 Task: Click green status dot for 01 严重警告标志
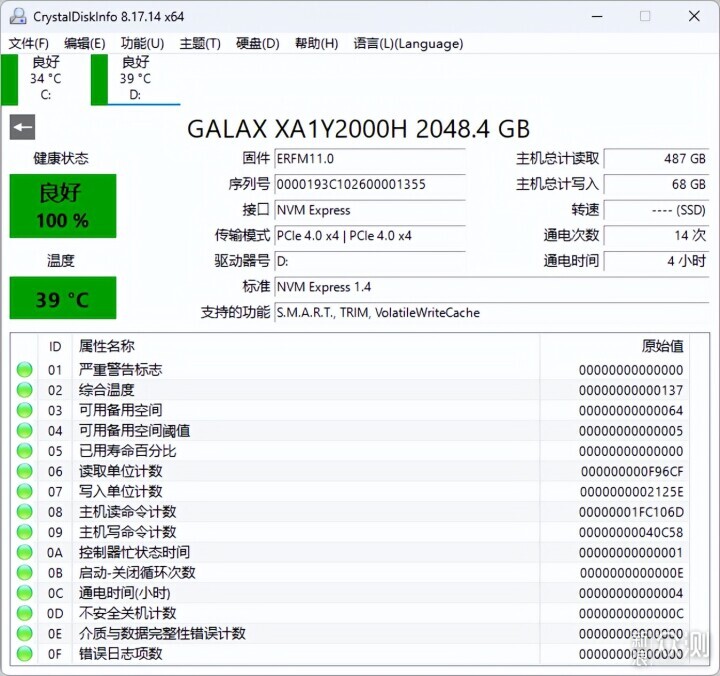(24, 369)
